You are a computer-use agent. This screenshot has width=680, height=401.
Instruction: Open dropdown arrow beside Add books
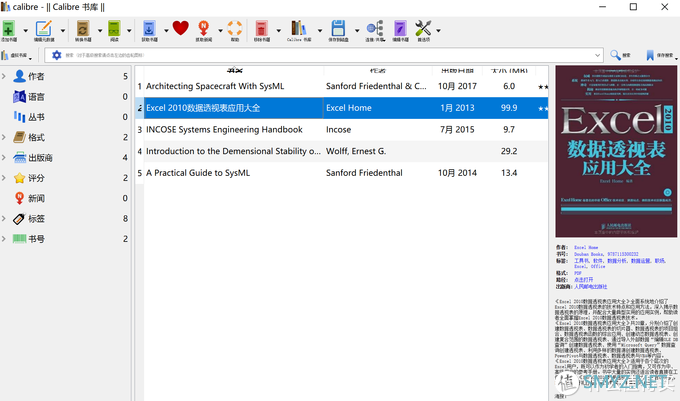pos(24,29)
